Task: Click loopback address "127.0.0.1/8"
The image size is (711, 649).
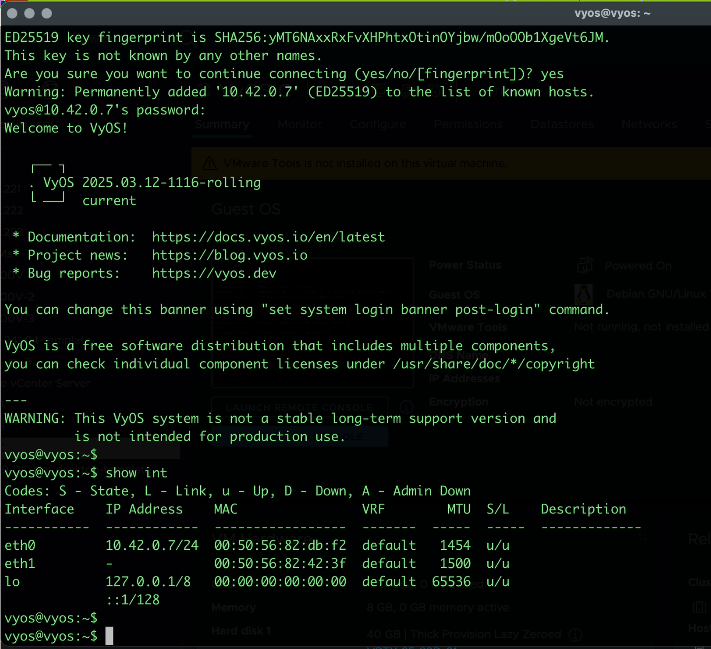Action: [148, 582]
